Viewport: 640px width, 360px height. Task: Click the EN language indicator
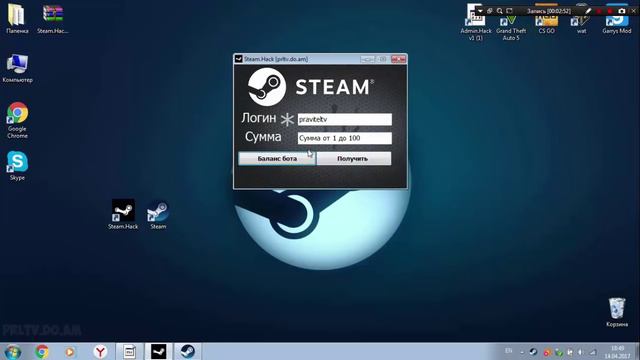click(509, 351)
